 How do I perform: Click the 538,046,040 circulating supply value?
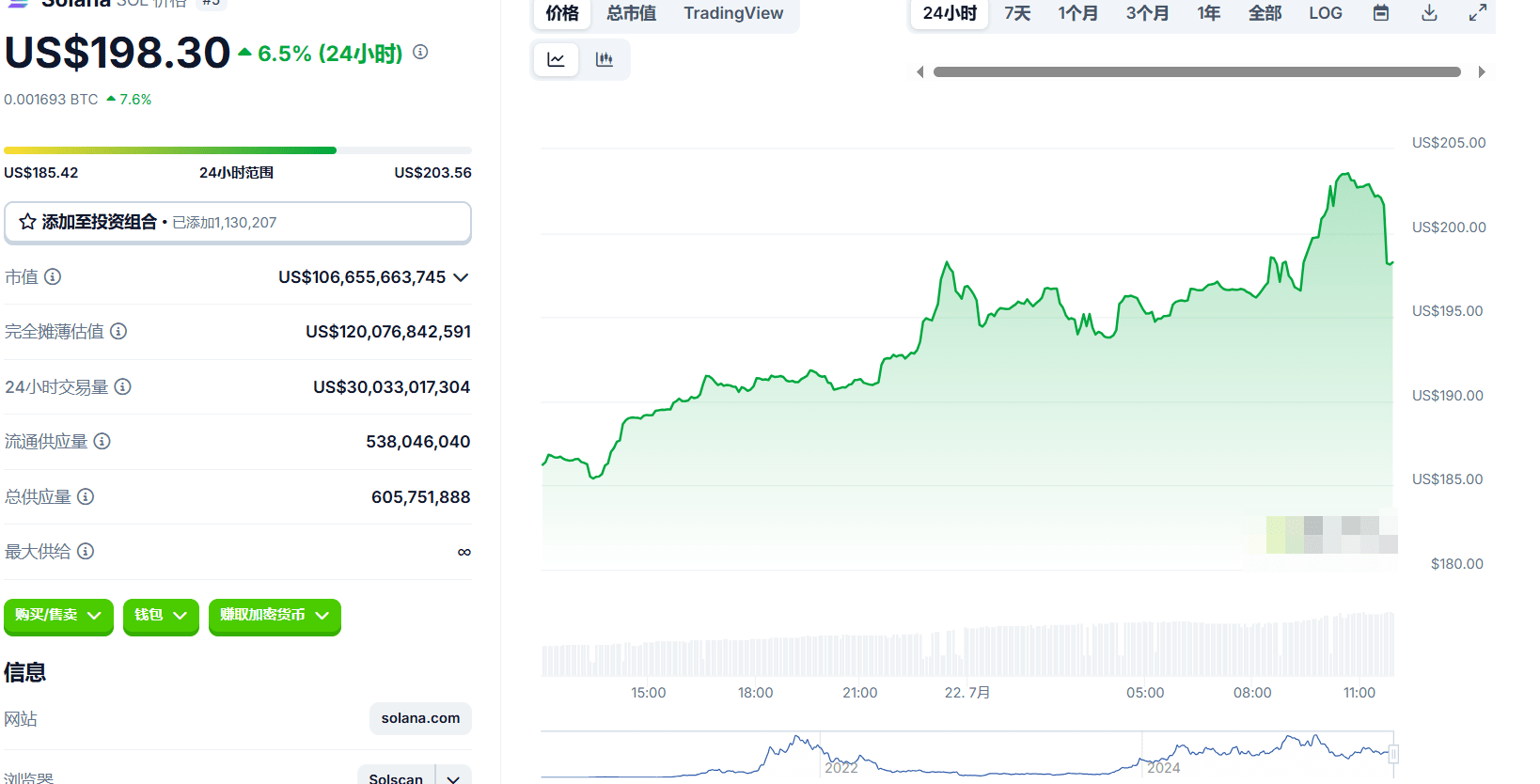point(418,442)
